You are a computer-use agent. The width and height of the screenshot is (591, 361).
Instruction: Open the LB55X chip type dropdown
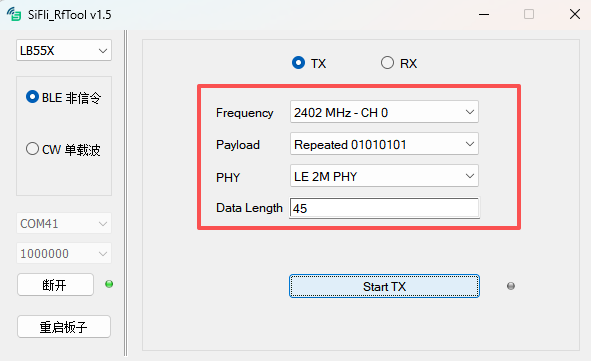(64, 50)
